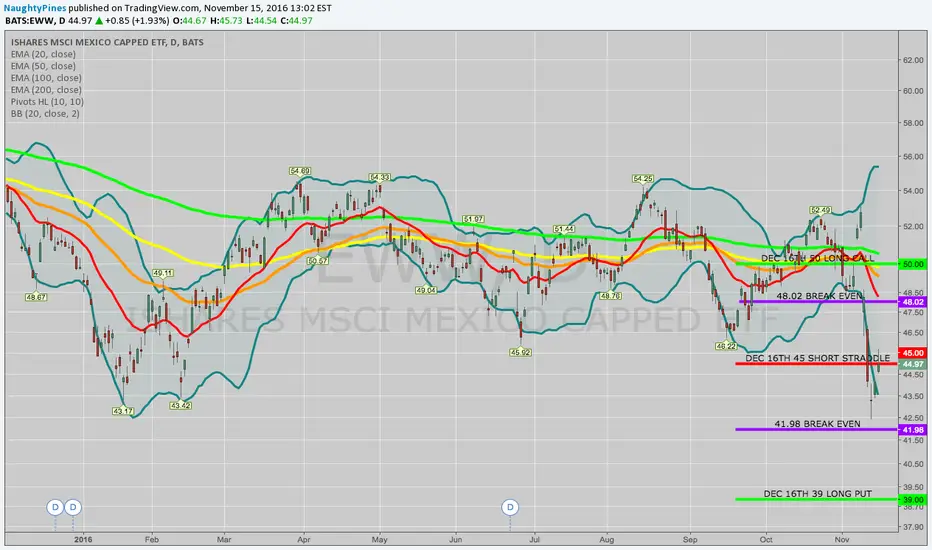The width and height of the screenshot is (932, 550).
Task: Click the DEC 16TH 39 LONG PUT annotation
Action: point(817,494)
